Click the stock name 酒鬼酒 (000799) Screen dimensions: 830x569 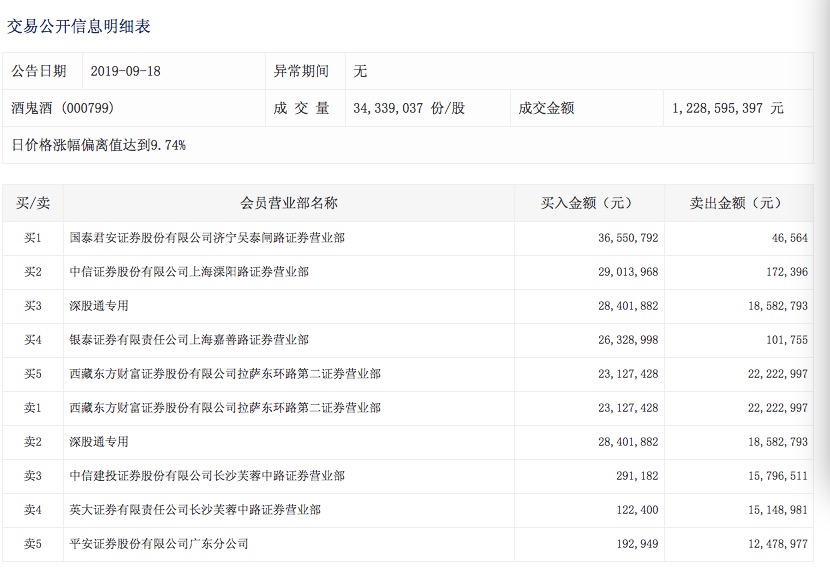[62, 108]
